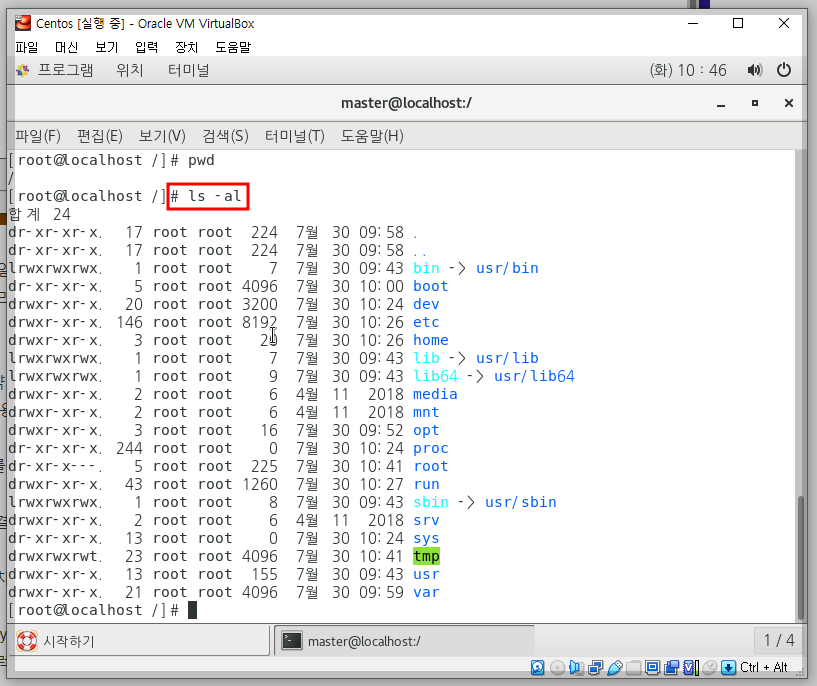Click the USB devices status icon
The width and height of the screenshot is (817, 686).
click(x=615, y=667)
